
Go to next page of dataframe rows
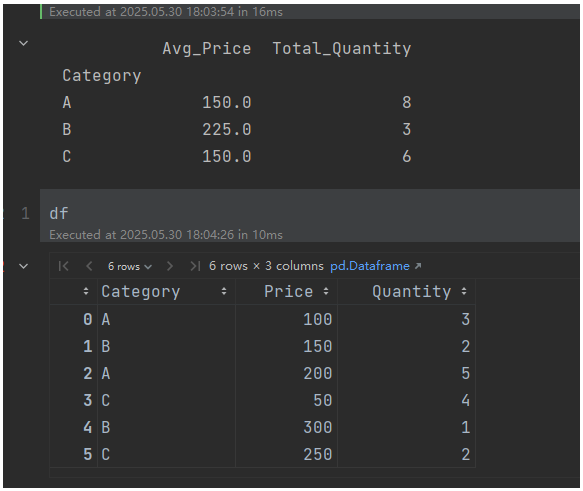[x=170, y=266]
